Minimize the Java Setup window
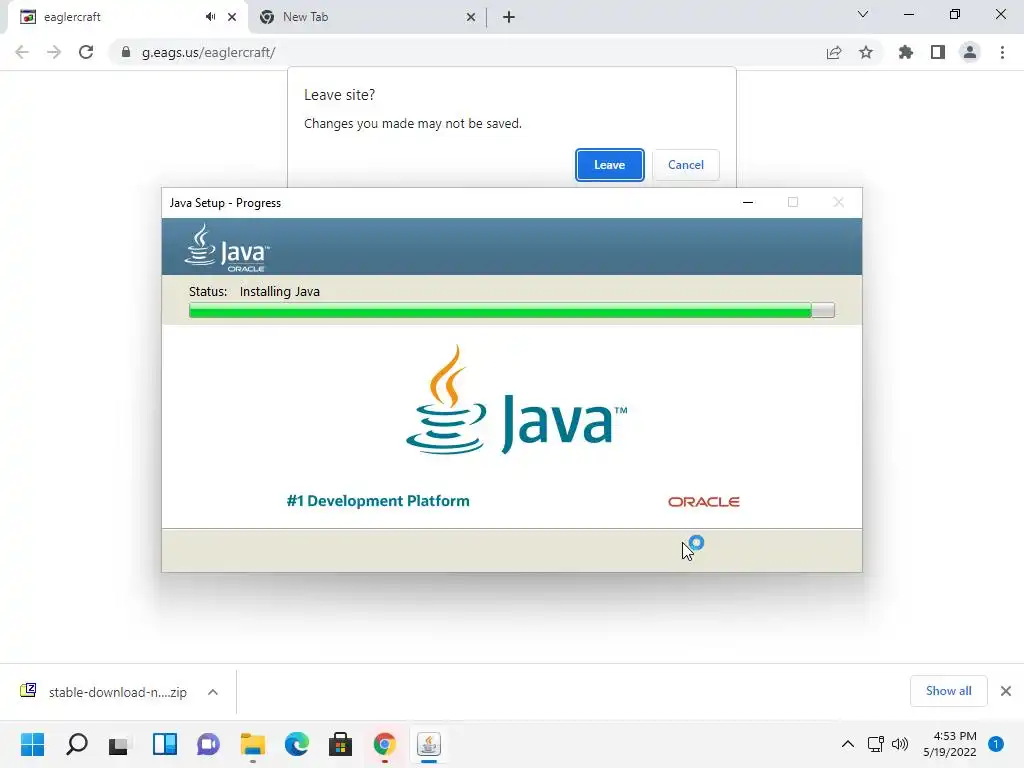This screenshot has width=1024, height=768. pyautogui.click(x=748, y=202)
